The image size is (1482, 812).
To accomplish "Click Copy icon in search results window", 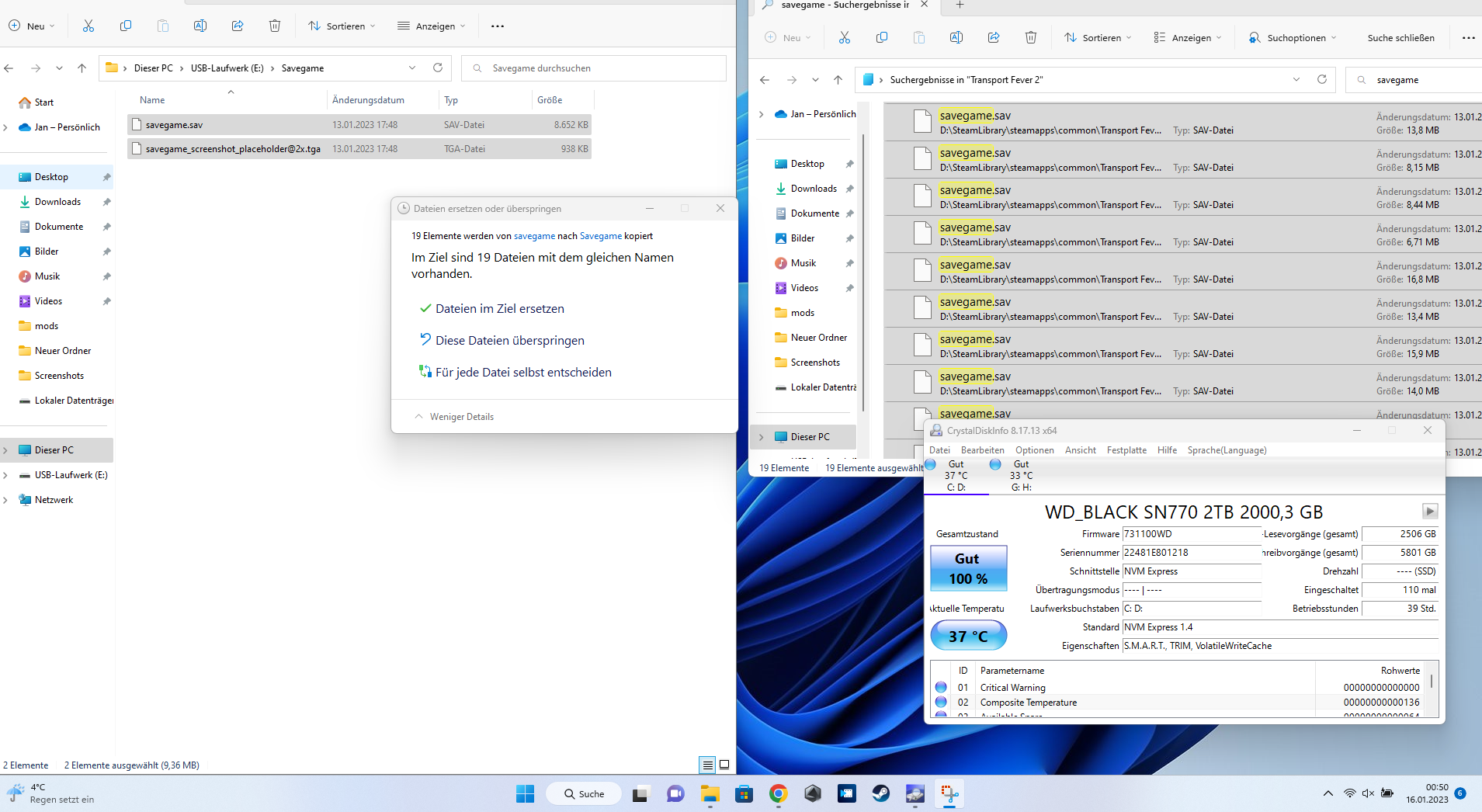I will click(882, 37).
